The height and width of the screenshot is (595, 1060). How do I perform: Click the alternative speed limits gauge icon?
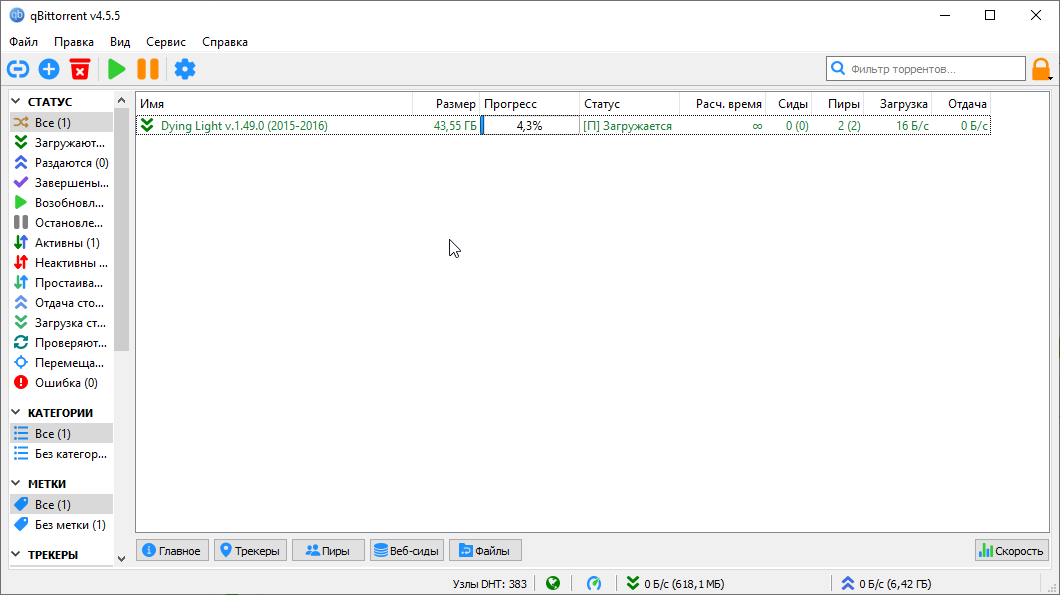(x=594, y=583)
